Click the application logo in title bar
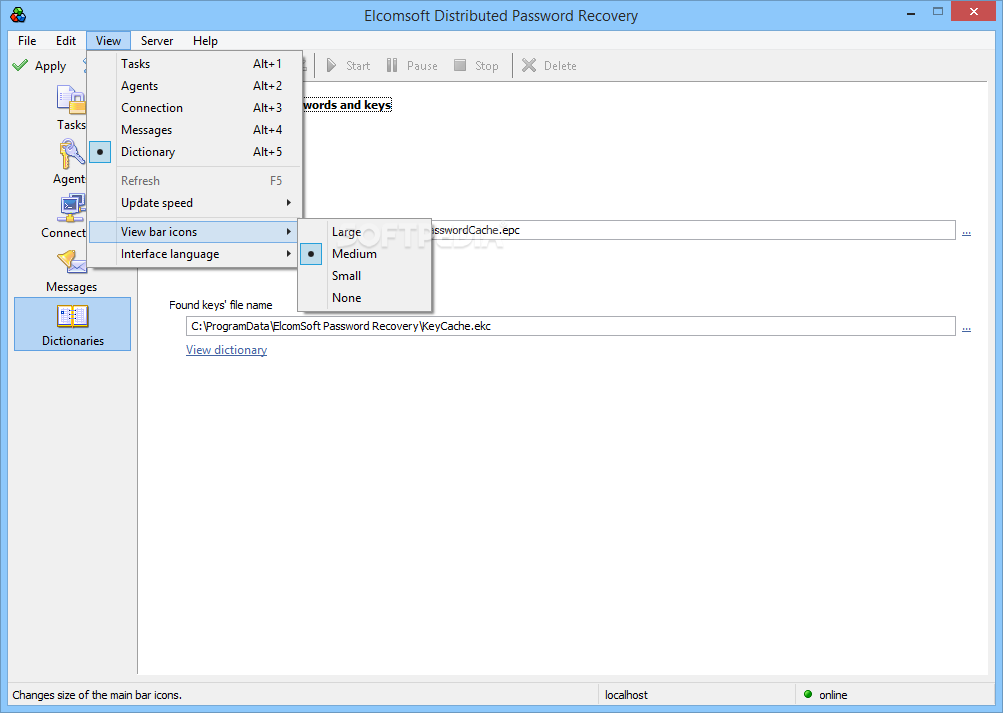This screenshot has height=713, width=1003. (x=19, y=15)
